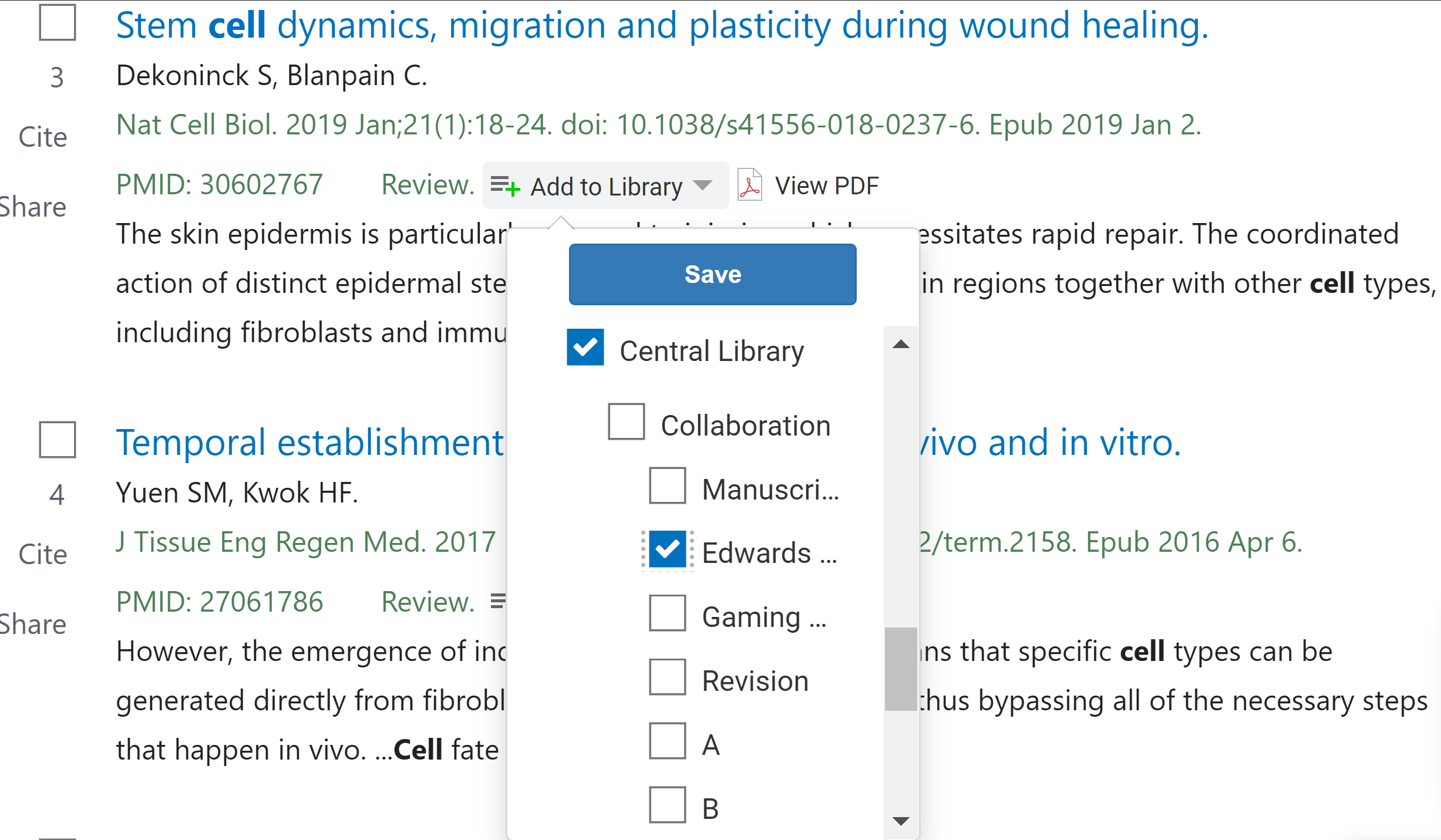Enable the Revision folder checkbox
The width and height of the screenshot is (1441, 840).
[667, 677]
